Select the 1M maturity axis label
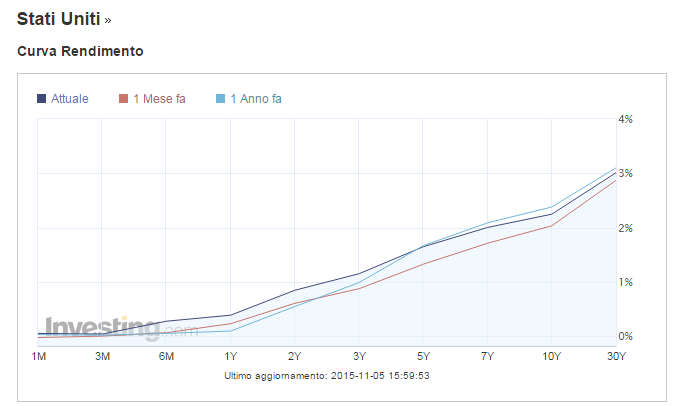Screen dimensions: 675x406 [x=39, y=357]
